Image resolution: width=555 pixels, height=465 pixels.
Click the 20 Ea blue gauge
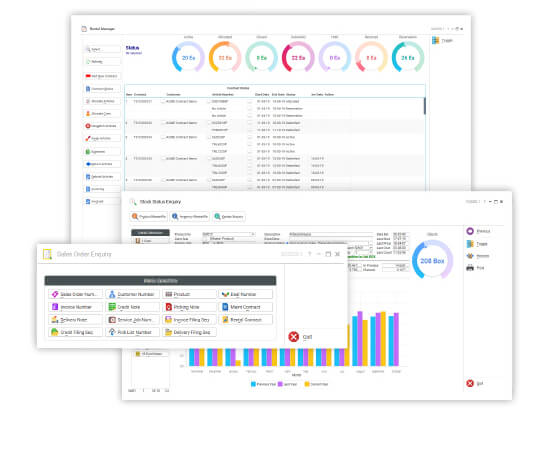(x=188, y=57)
